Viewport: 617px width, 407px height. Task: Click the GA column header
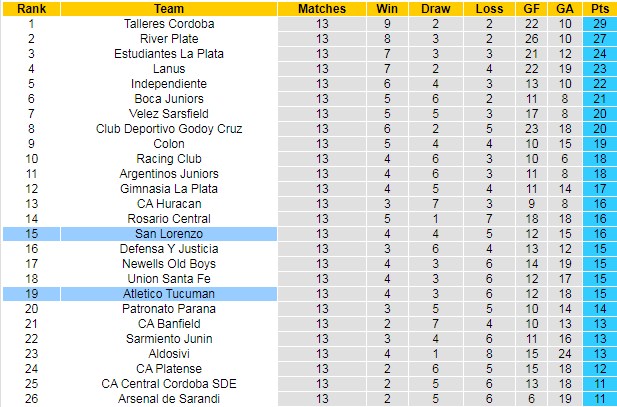point(565,8)
